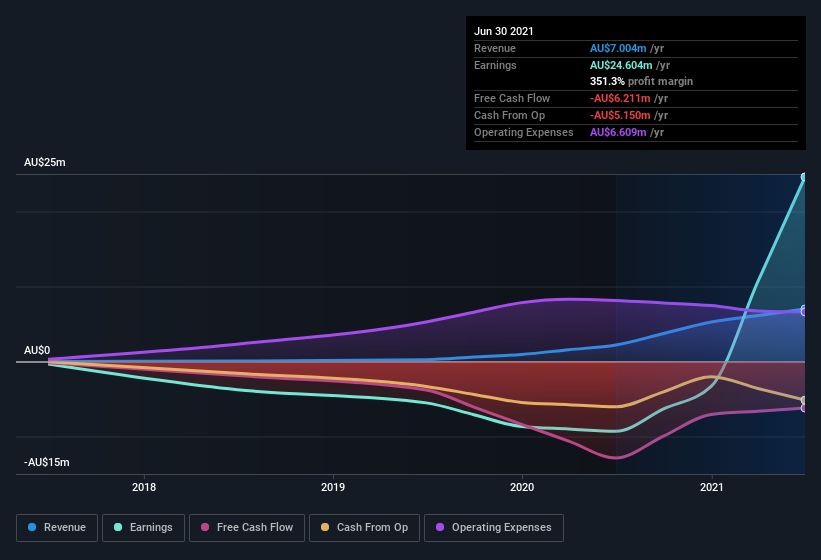The width and height of the screenshot is (821, 560).
Task: Click the Free Cash Flow endpoint marker
Action: (804, 408)
